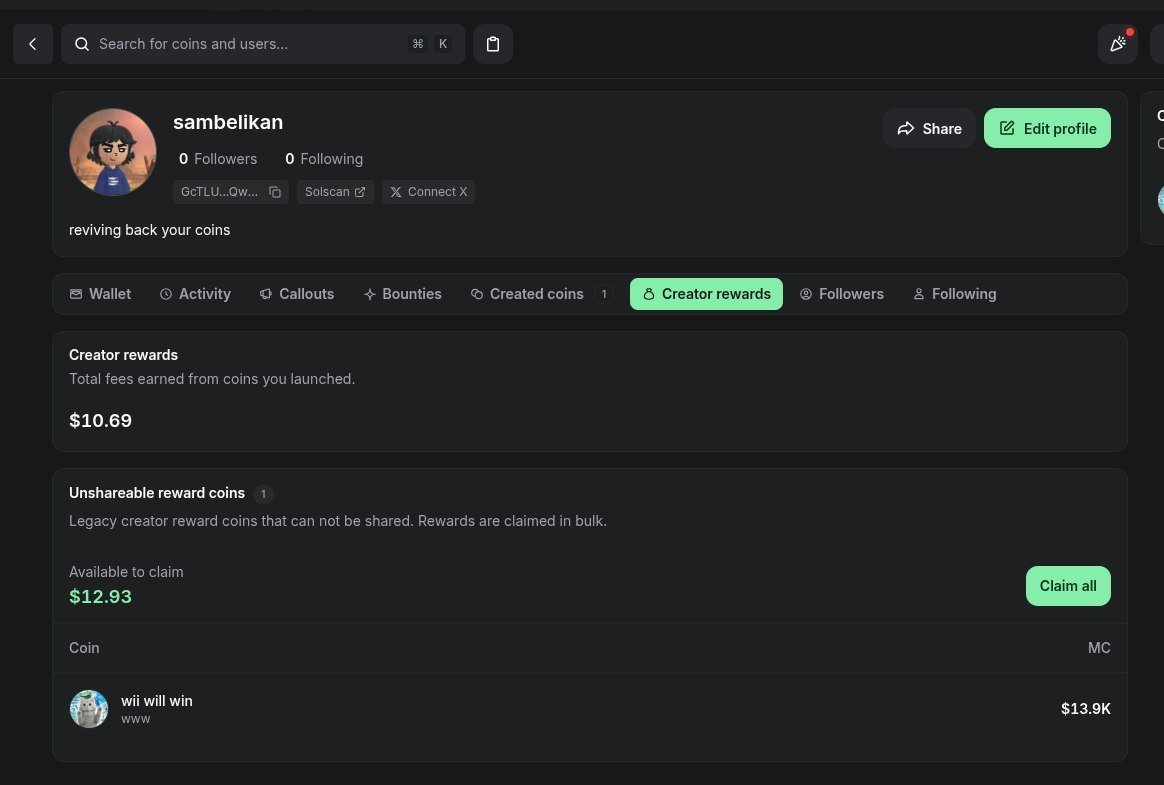This screenshot has width=1164, height=785.
Task: Focus the coin and user search field
Action: click(263, 44)
